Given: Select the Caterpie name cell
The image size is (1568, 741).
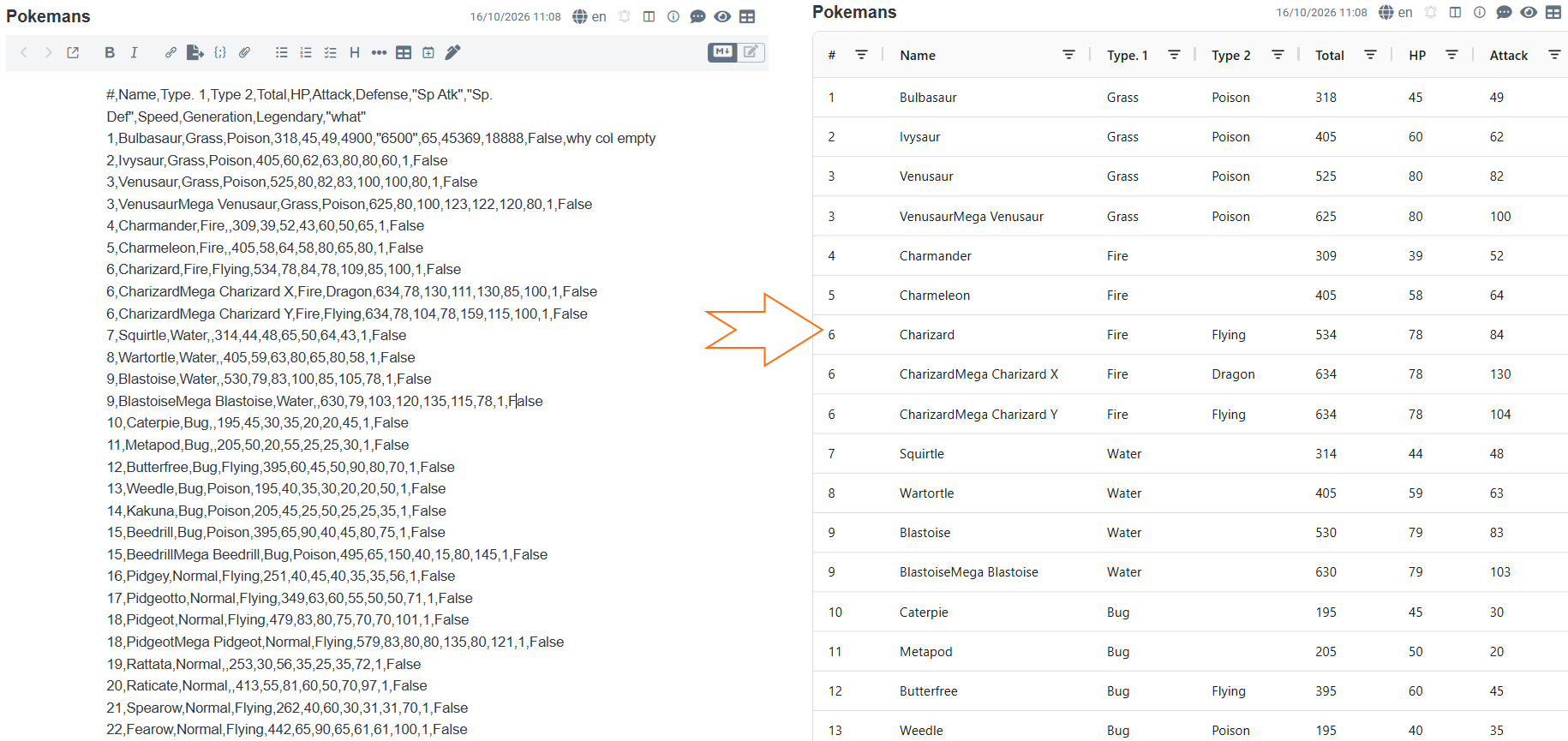Looking at the screenshot, I should pyautogui.click(x=924, y=613).
